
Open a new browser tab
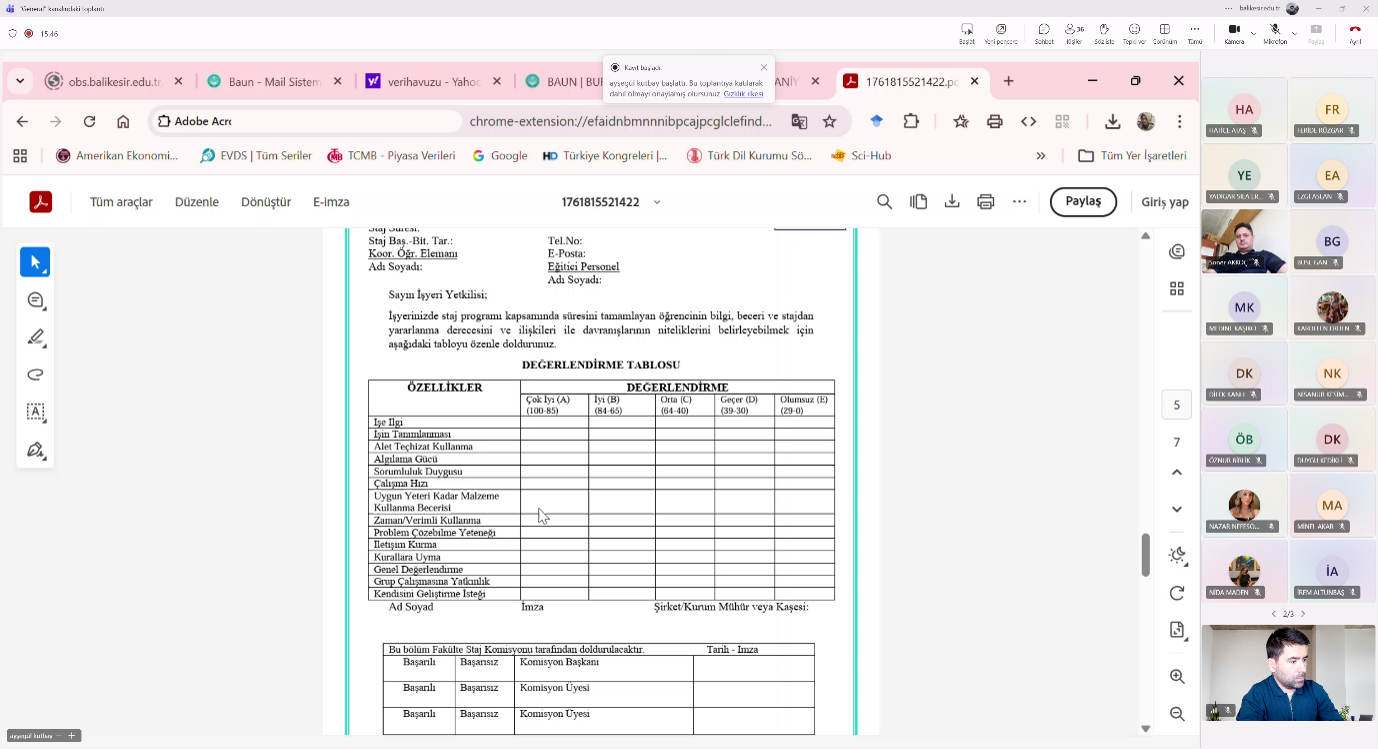point(1008,81)
